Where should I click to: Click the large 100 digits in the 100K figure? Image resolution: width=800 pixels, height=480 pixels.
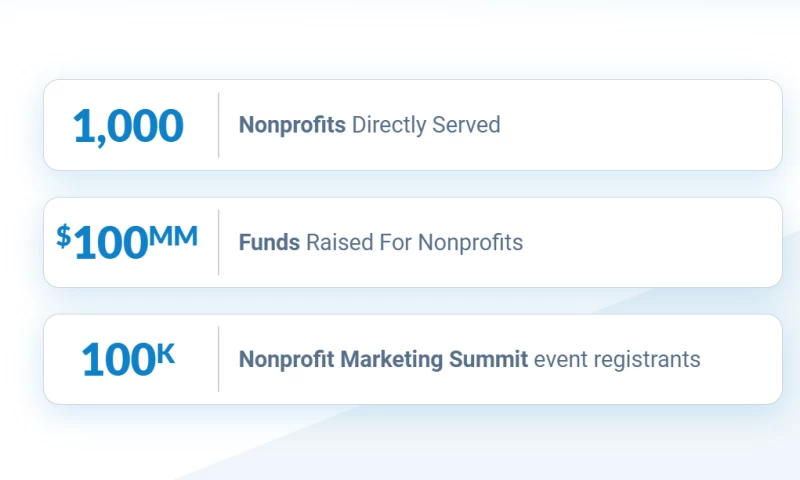pyautogui.click(x=118, y=361)
